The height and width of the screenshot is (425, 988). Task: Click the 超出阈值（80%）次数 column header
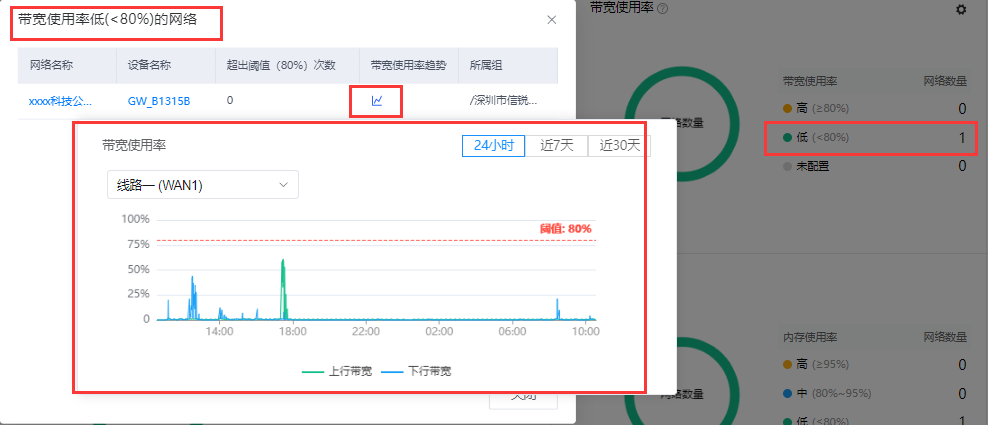coord(280,65)
